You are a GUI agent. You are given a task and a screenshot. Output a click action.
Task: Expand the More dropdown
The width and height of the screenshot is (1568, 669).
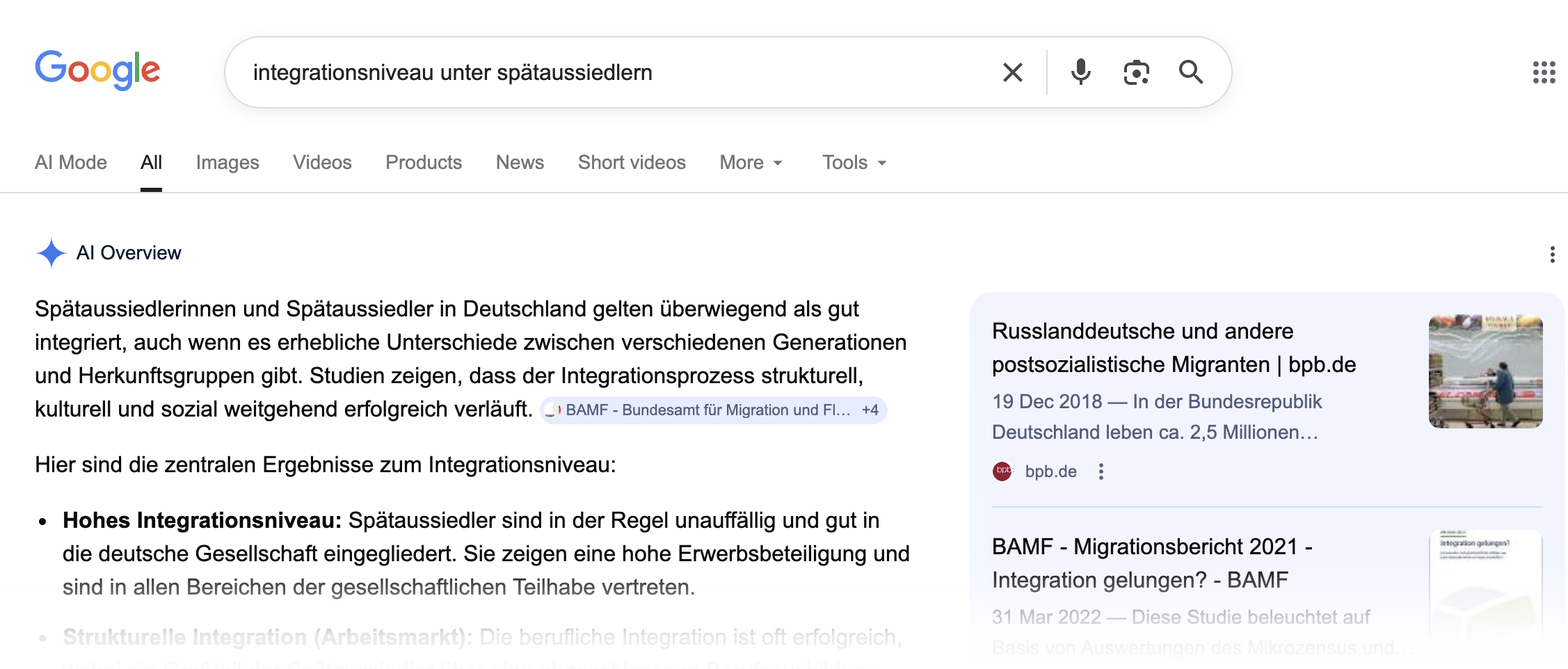point(751,163)
